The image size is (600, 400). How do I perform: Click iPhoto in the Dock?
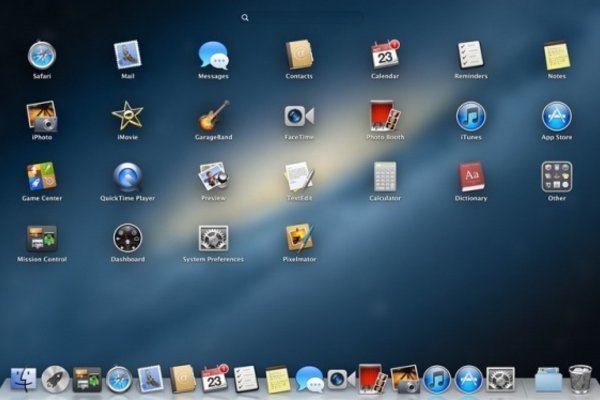pyautogui.click(x=405, y=379)
